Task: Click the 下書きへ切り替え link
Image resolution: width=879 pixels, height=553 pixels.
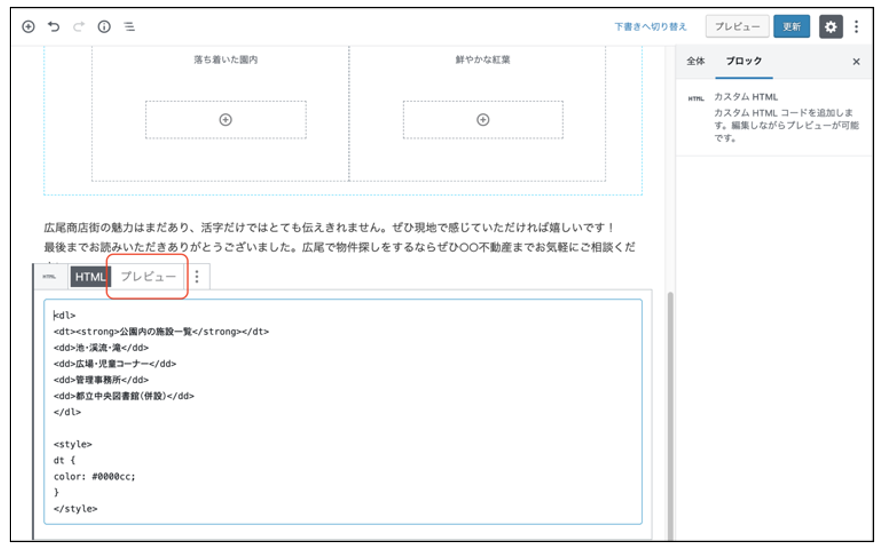Action: click(650, 27)
